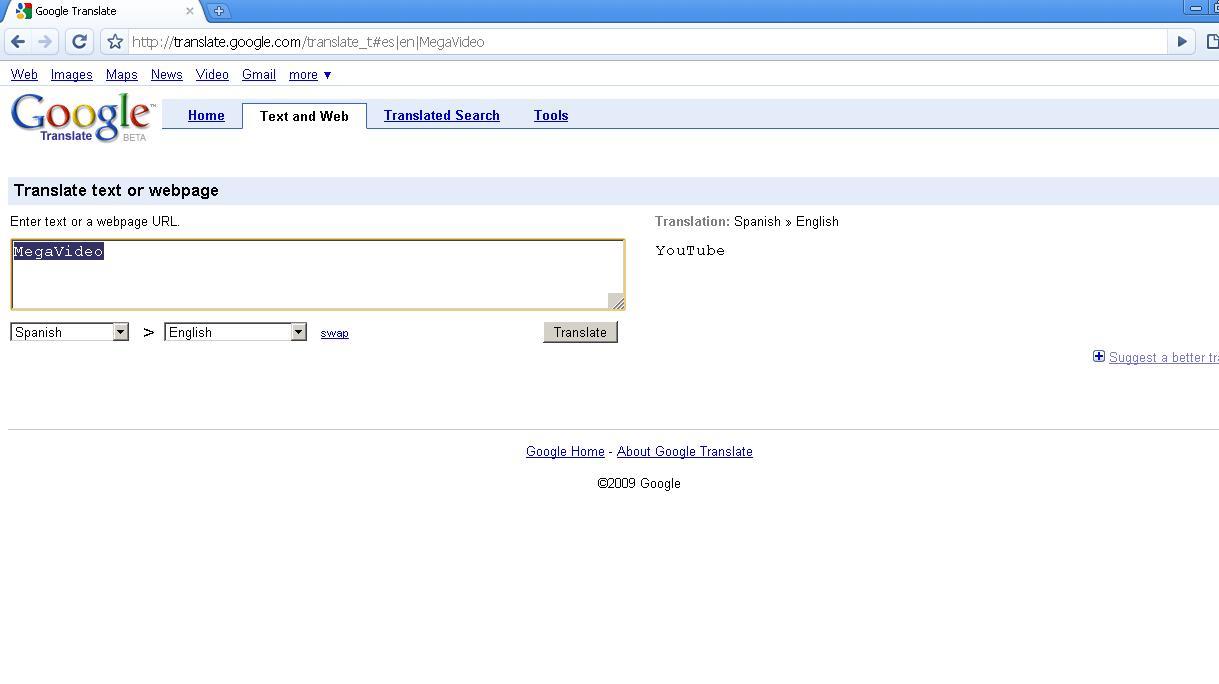Viewport: 1219px width, 684px height.
Task: Go forward with the browser forward arrow
Action: [x=45, y=42]
